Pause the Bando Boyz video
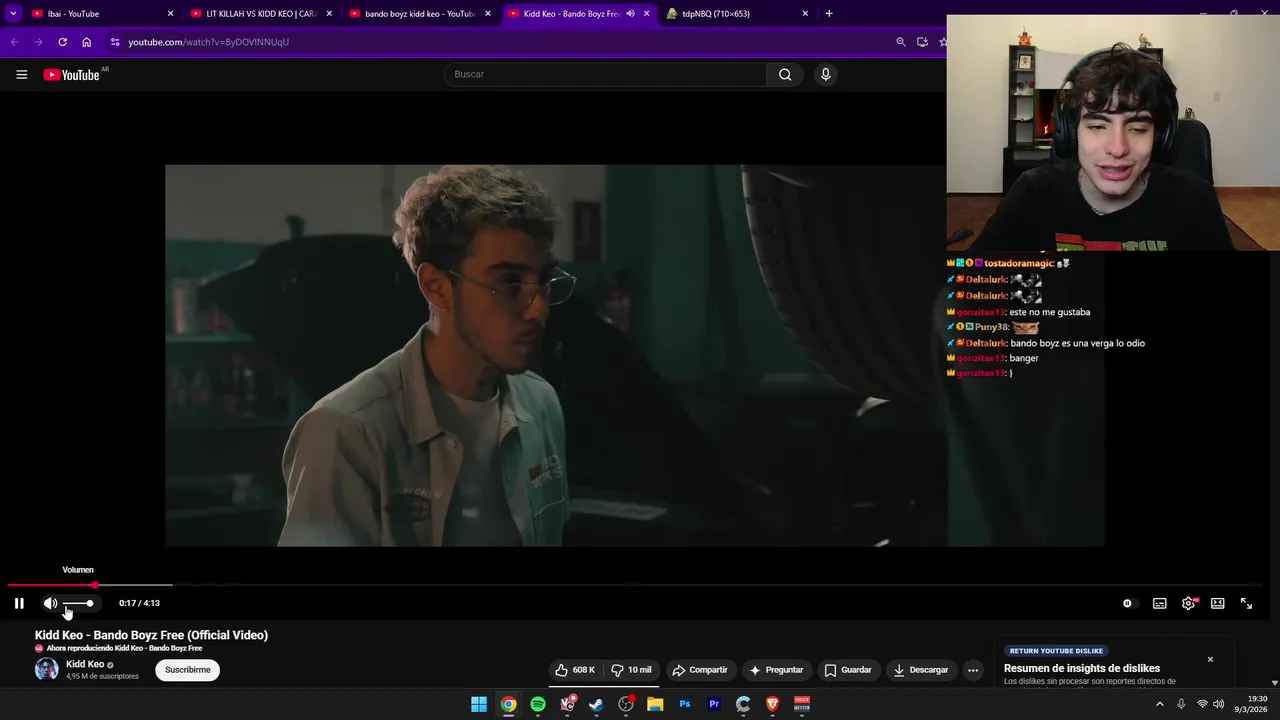The height and width of the screenshot is (720, 1280). (19, 603)
